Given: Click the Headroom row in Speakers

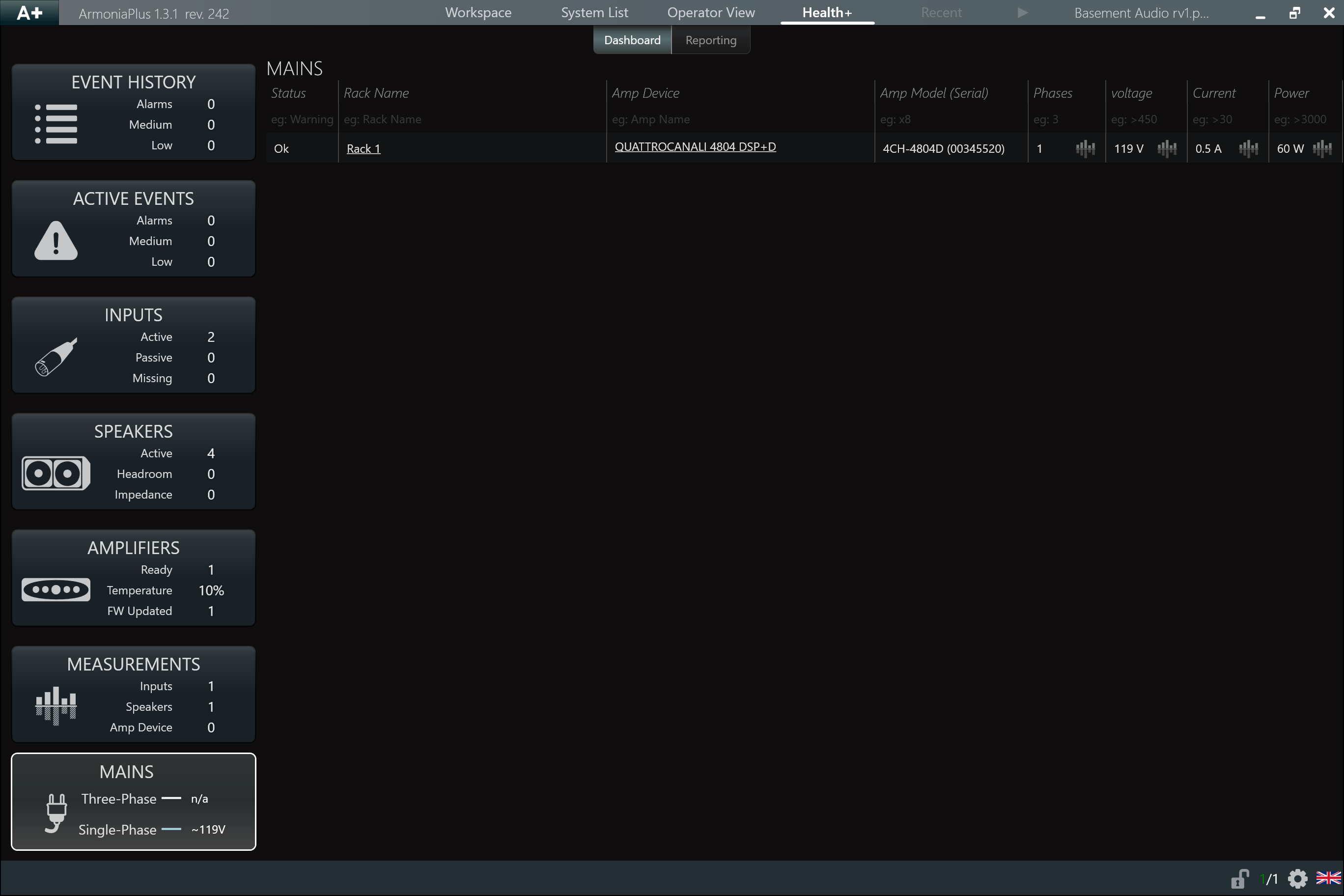Looking at the screenshot, I should (166, 475).
